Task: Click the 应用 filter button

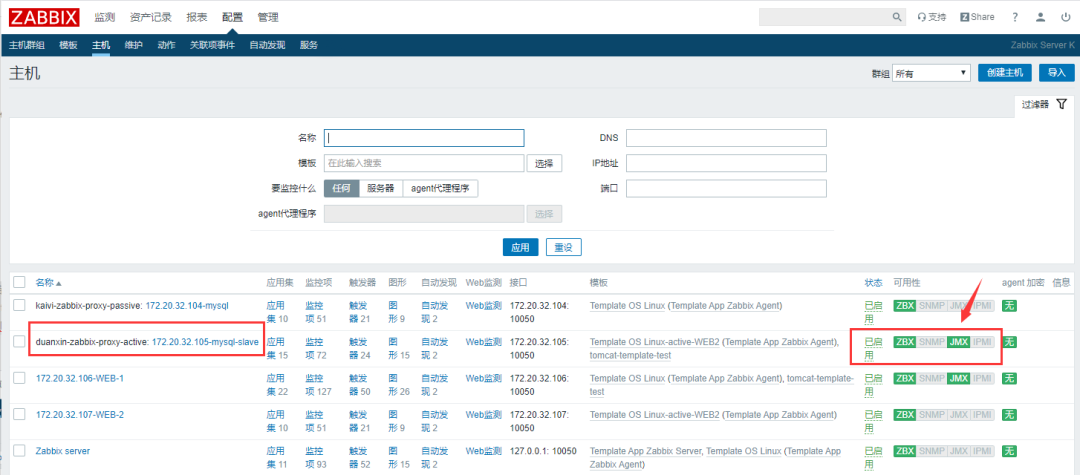Action: pyautogui.click(x=520, y=247)
